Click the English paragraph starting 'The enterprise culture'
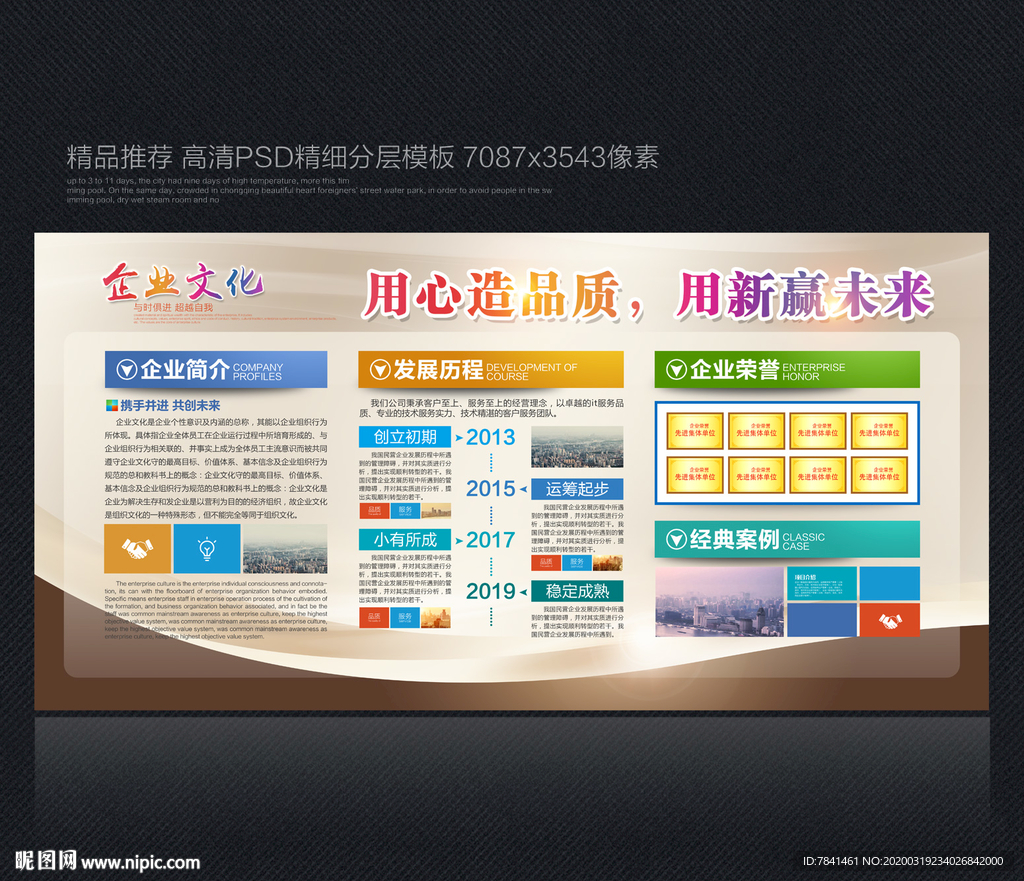 tap(216, 610)
